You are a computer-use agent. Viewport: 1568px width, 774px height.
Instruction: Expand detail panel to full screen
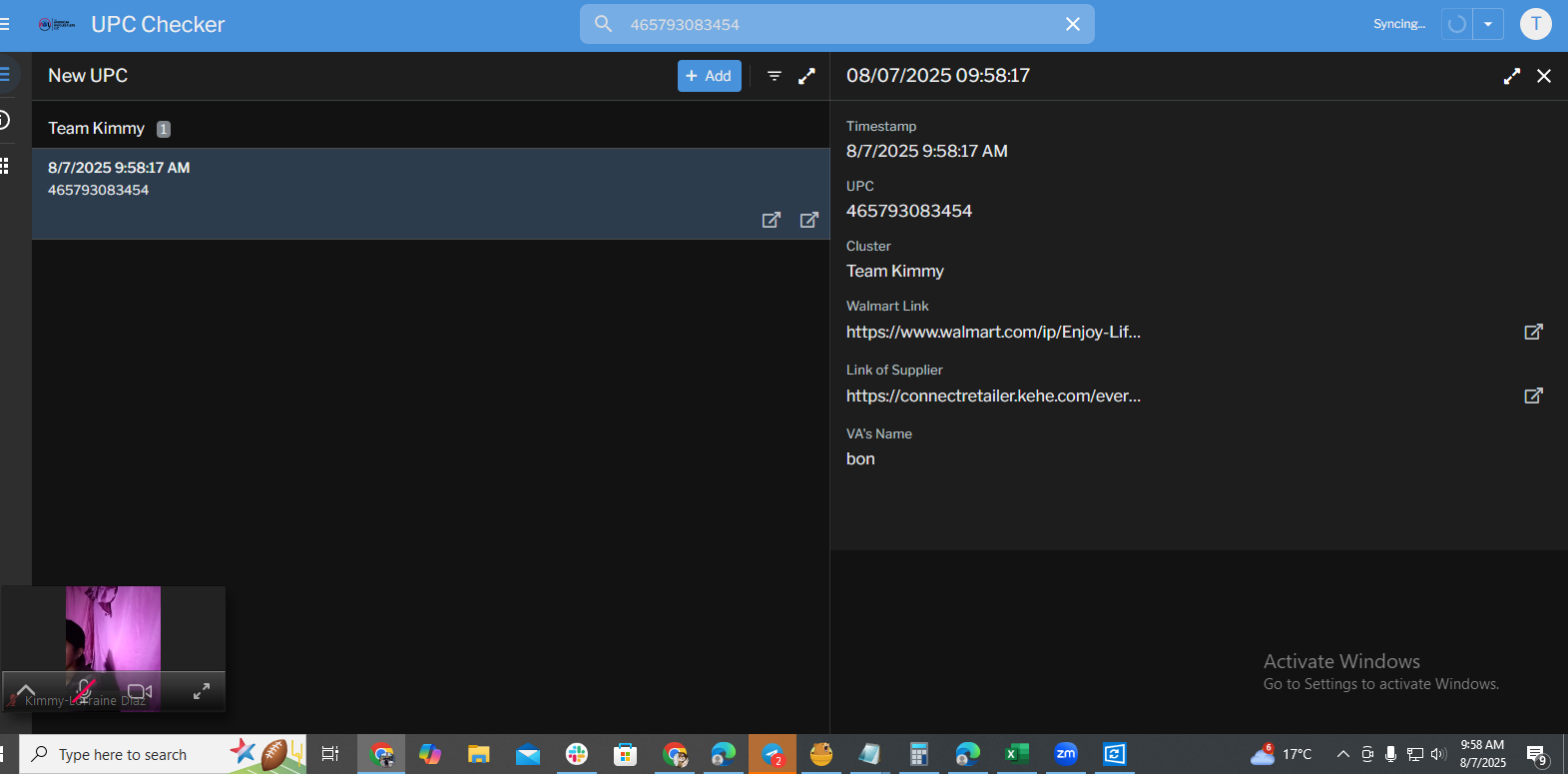1512,76
